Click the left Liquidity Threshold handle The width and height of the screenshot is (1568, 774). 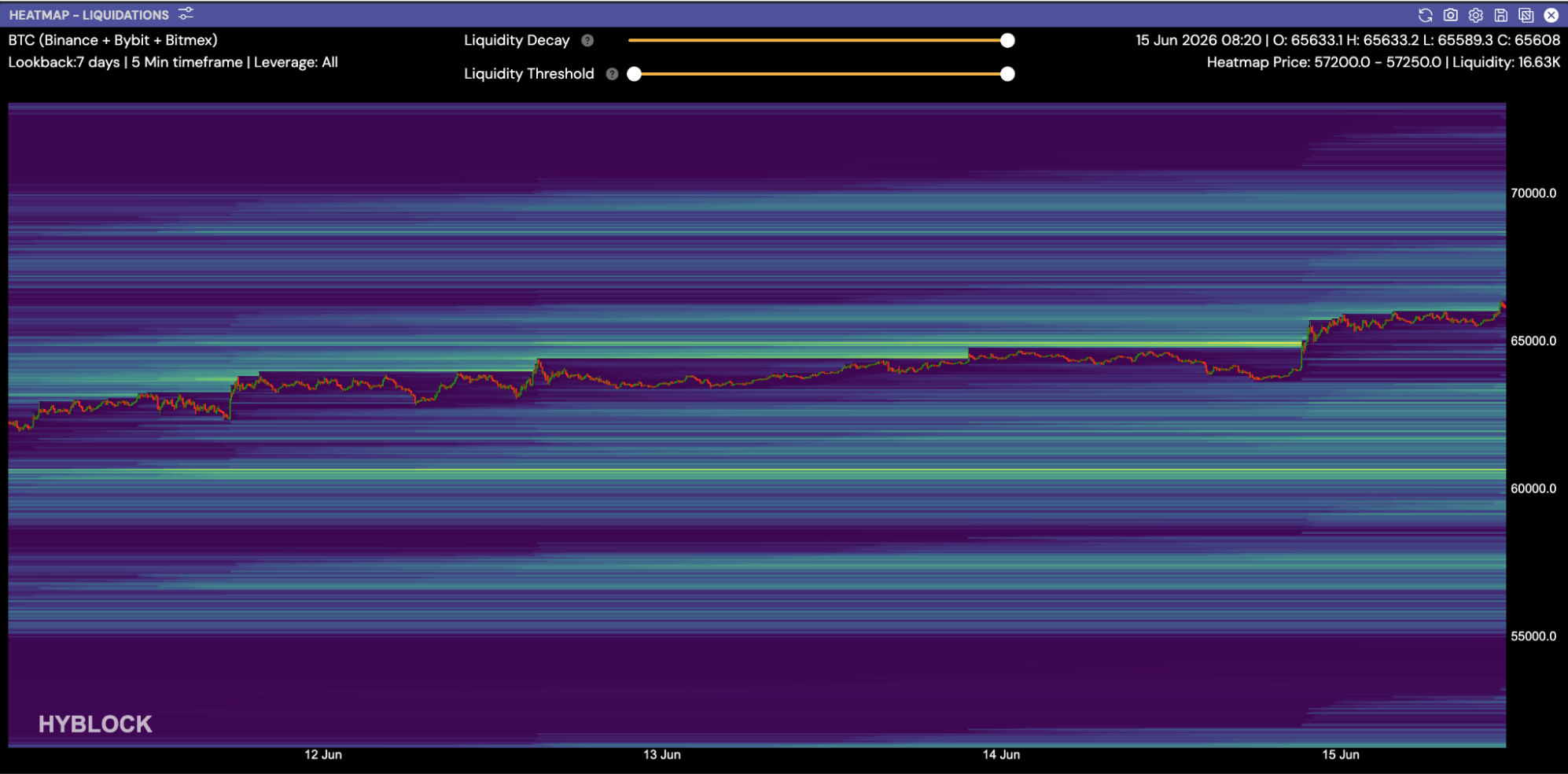(634, 74)
